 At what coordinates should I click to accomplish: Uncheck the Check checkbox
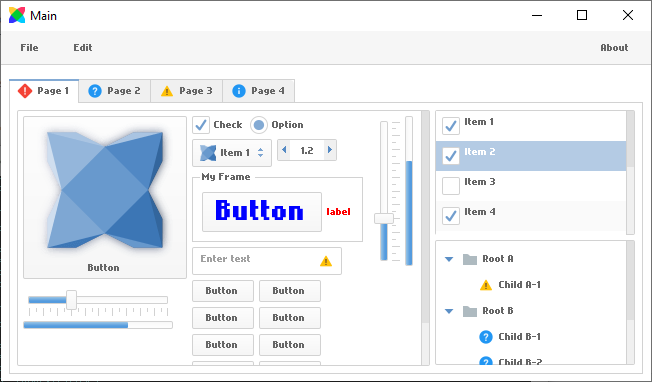point(201,125)
